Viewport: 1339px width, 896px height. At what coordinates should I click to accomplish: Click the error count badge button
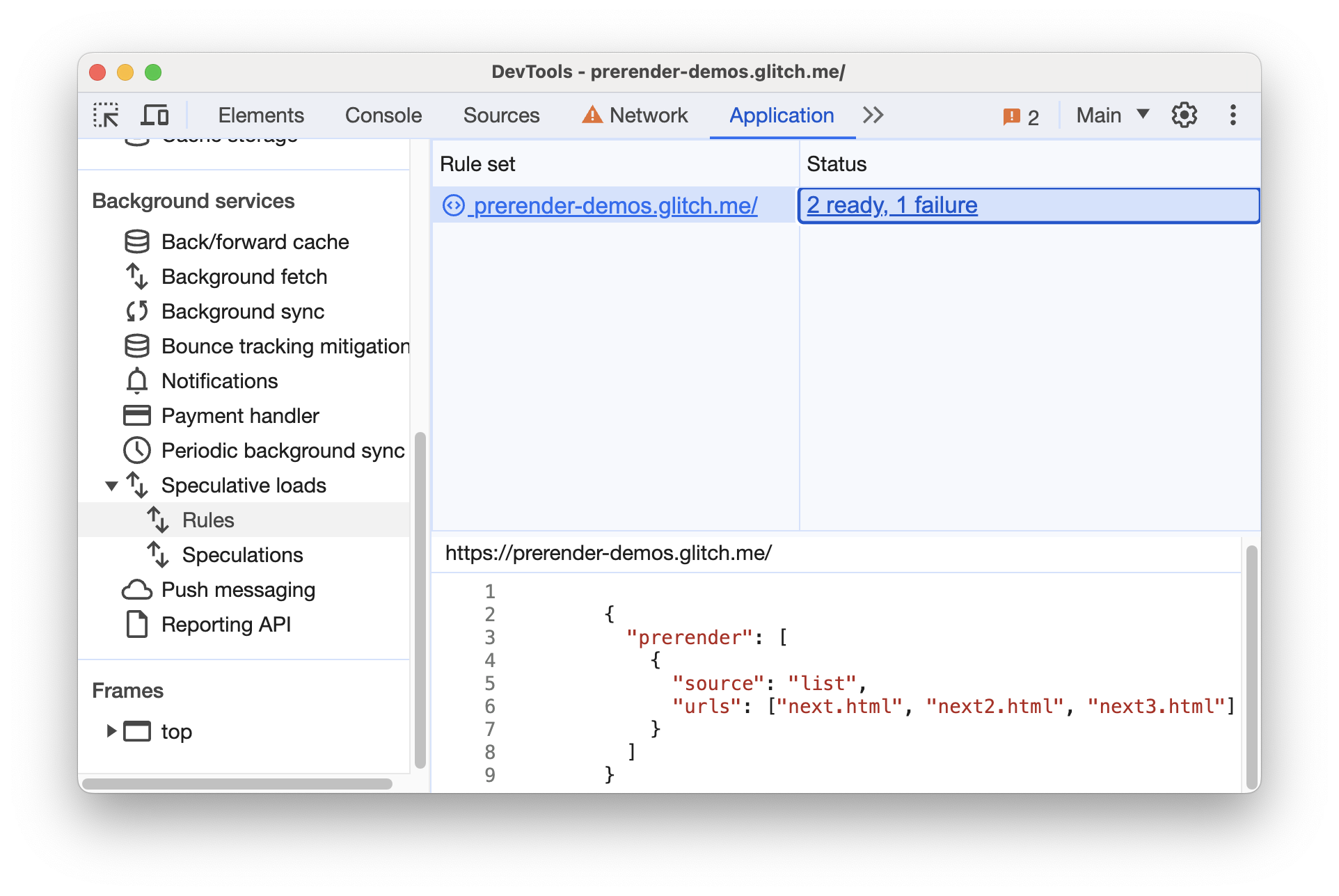1026,114
